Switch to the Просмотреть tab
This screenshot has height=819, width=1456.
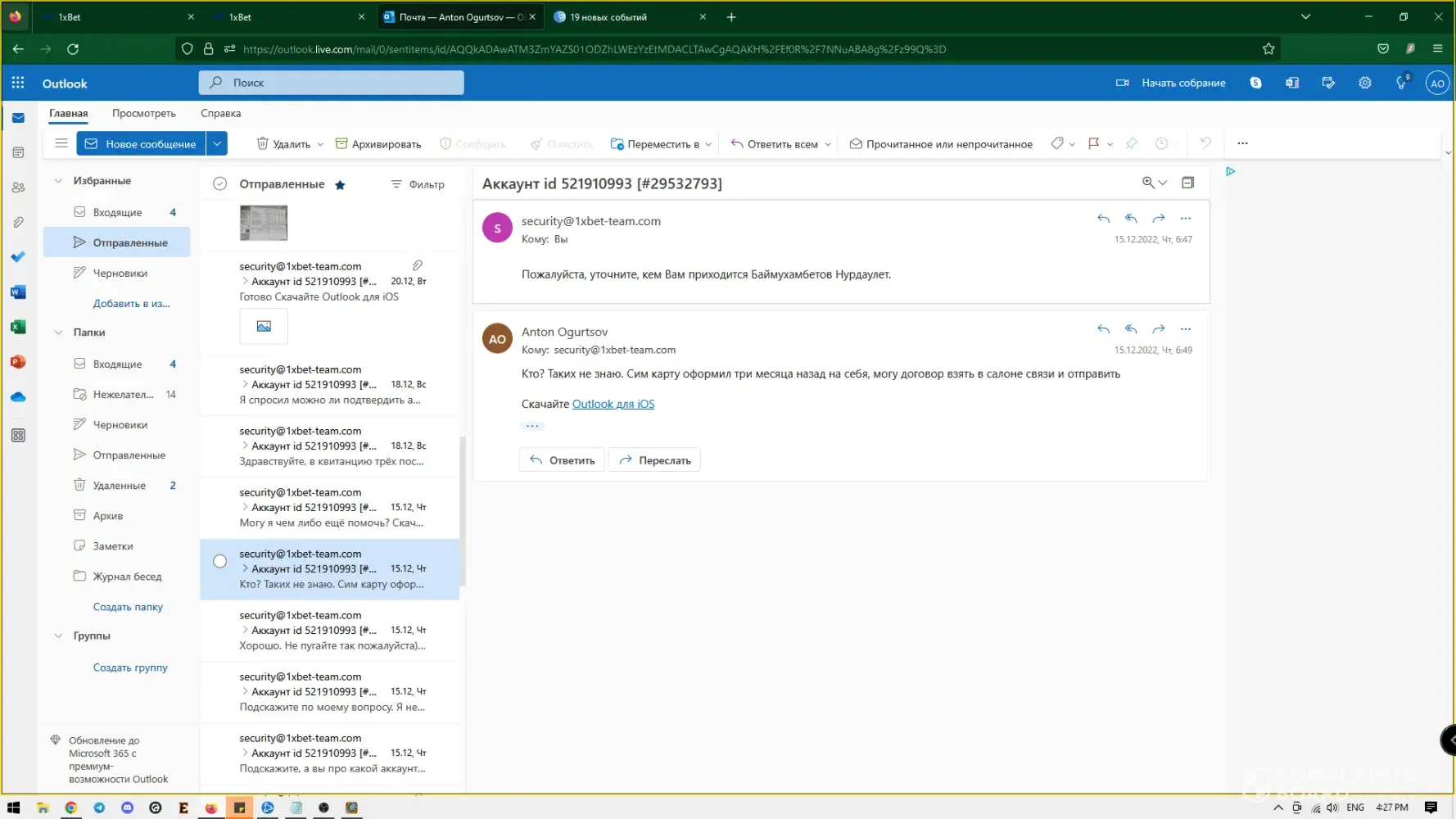[144, 113]
